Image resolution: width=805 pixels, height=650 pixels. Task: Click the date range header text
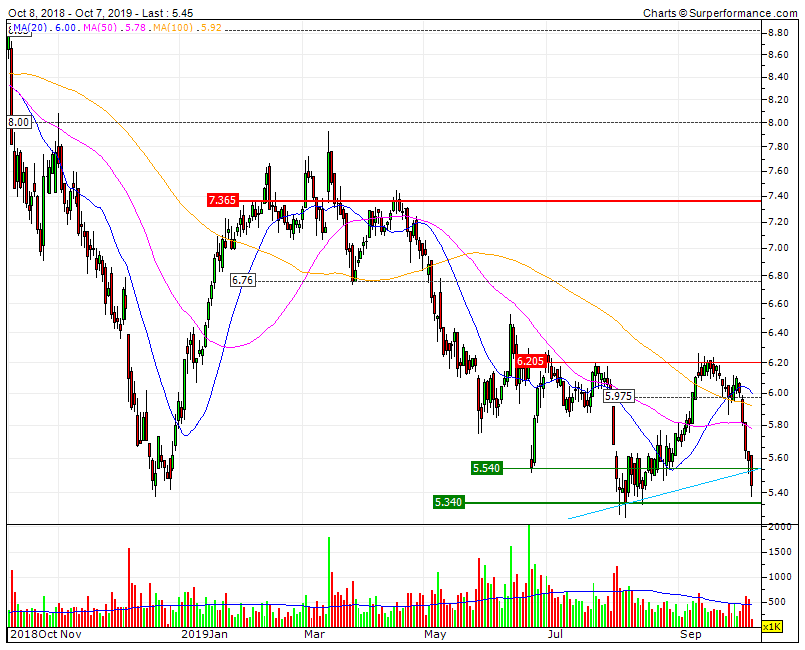point(101,13)
